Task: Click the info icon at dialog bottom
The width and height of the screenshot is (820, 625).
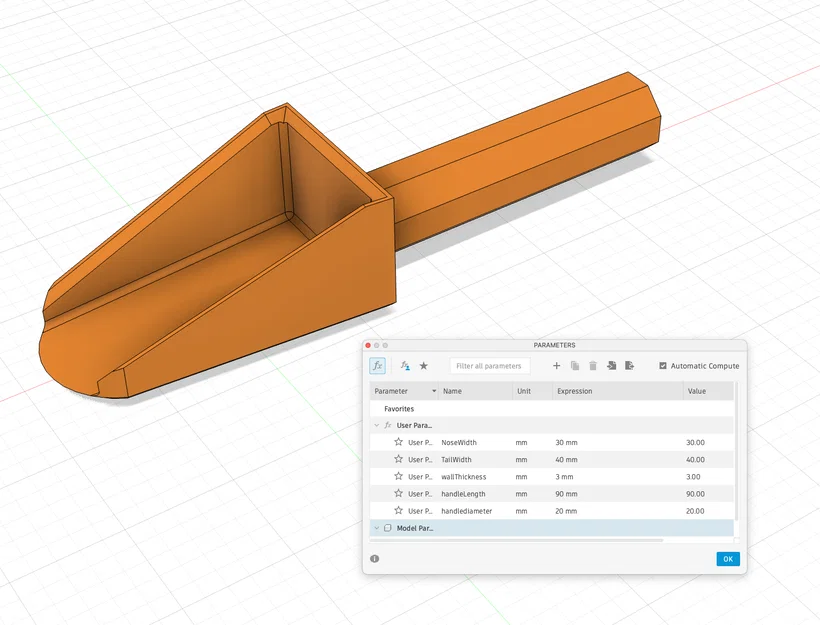Action: pyautogui.click(x=374, y=559)
